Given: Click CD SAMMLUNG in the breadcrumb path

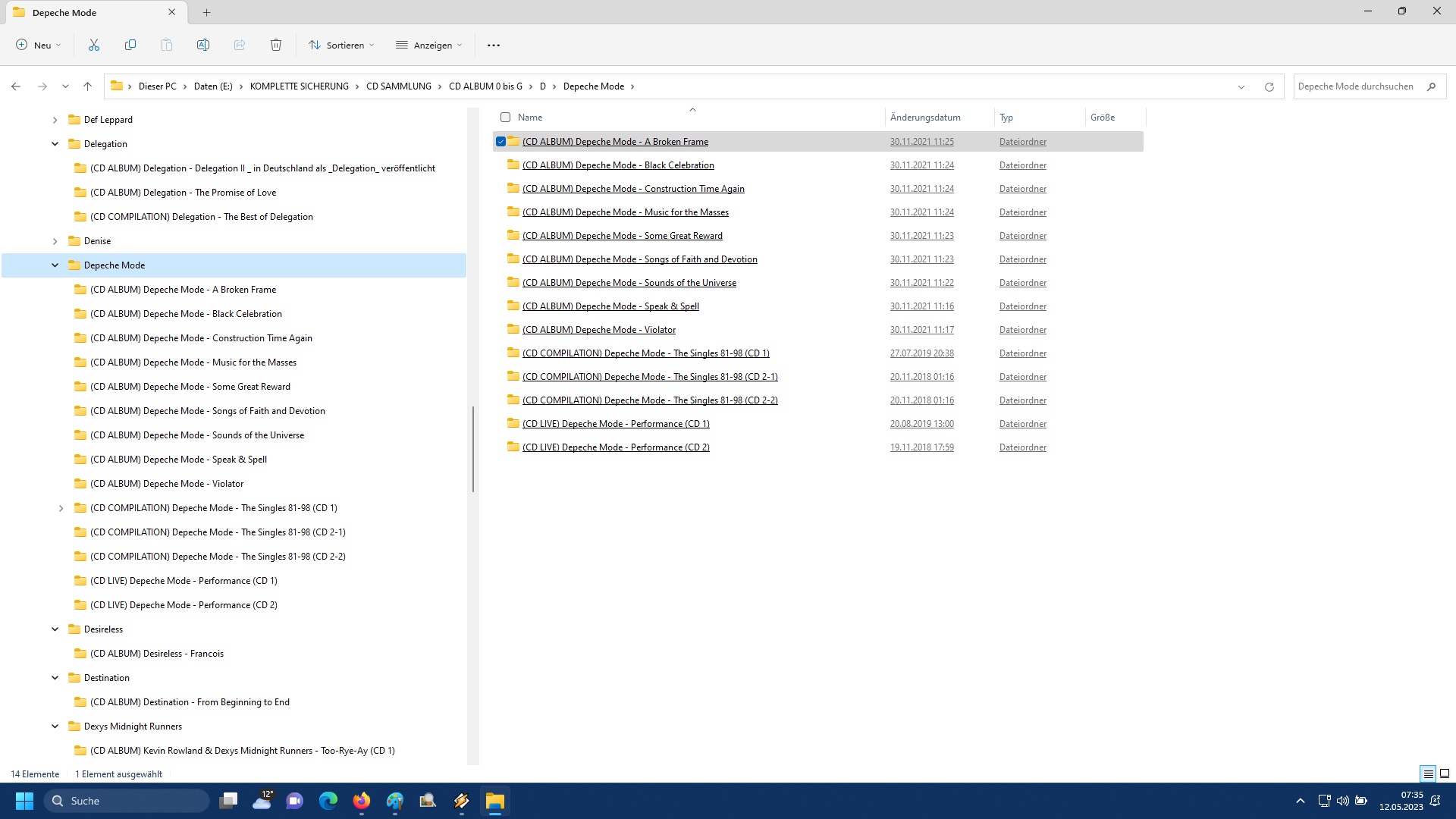Looking at the screenshot, I should (398, 86).
